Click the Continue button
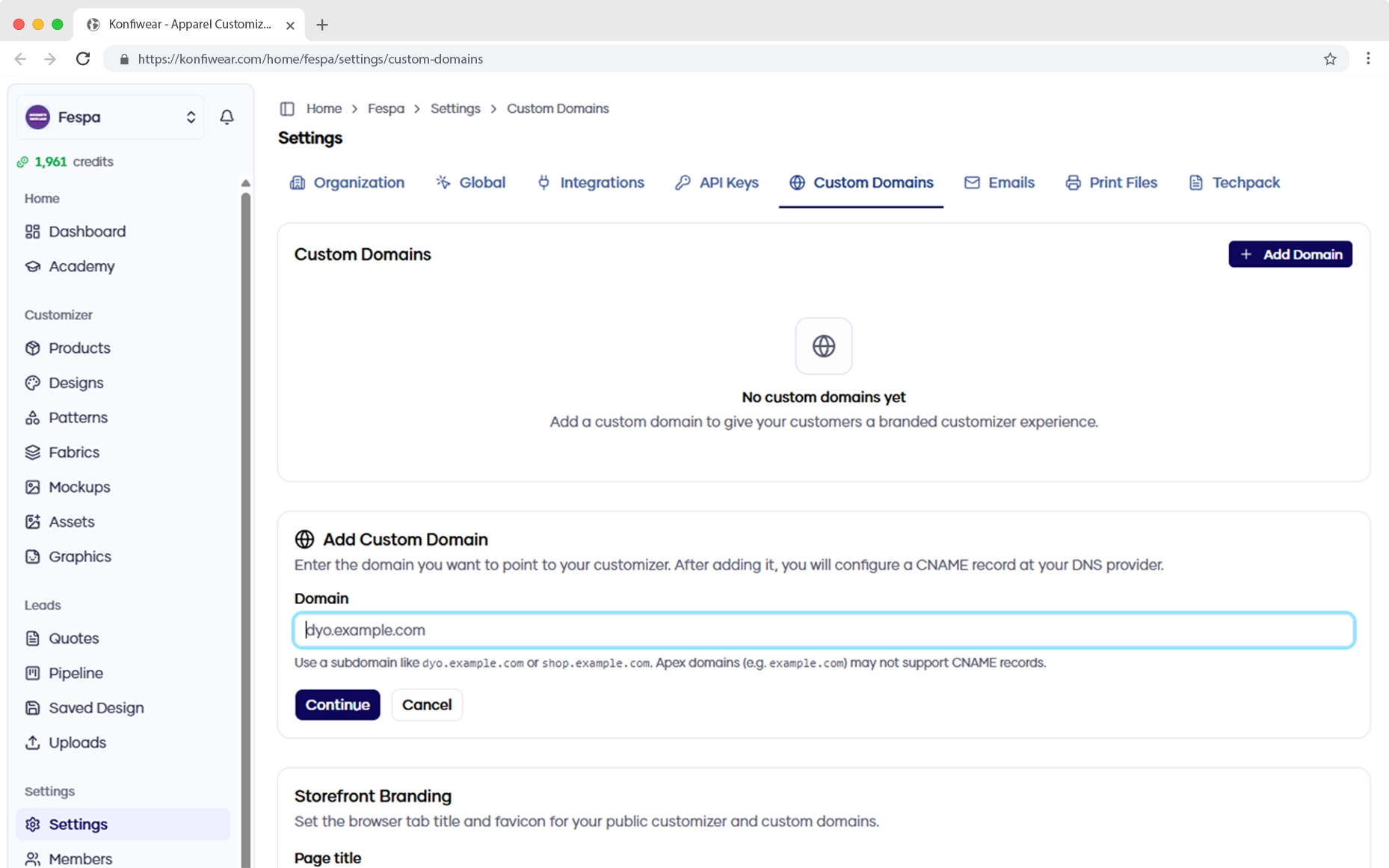The width and height of the screenshot is (1389, 868). [337, 705]
